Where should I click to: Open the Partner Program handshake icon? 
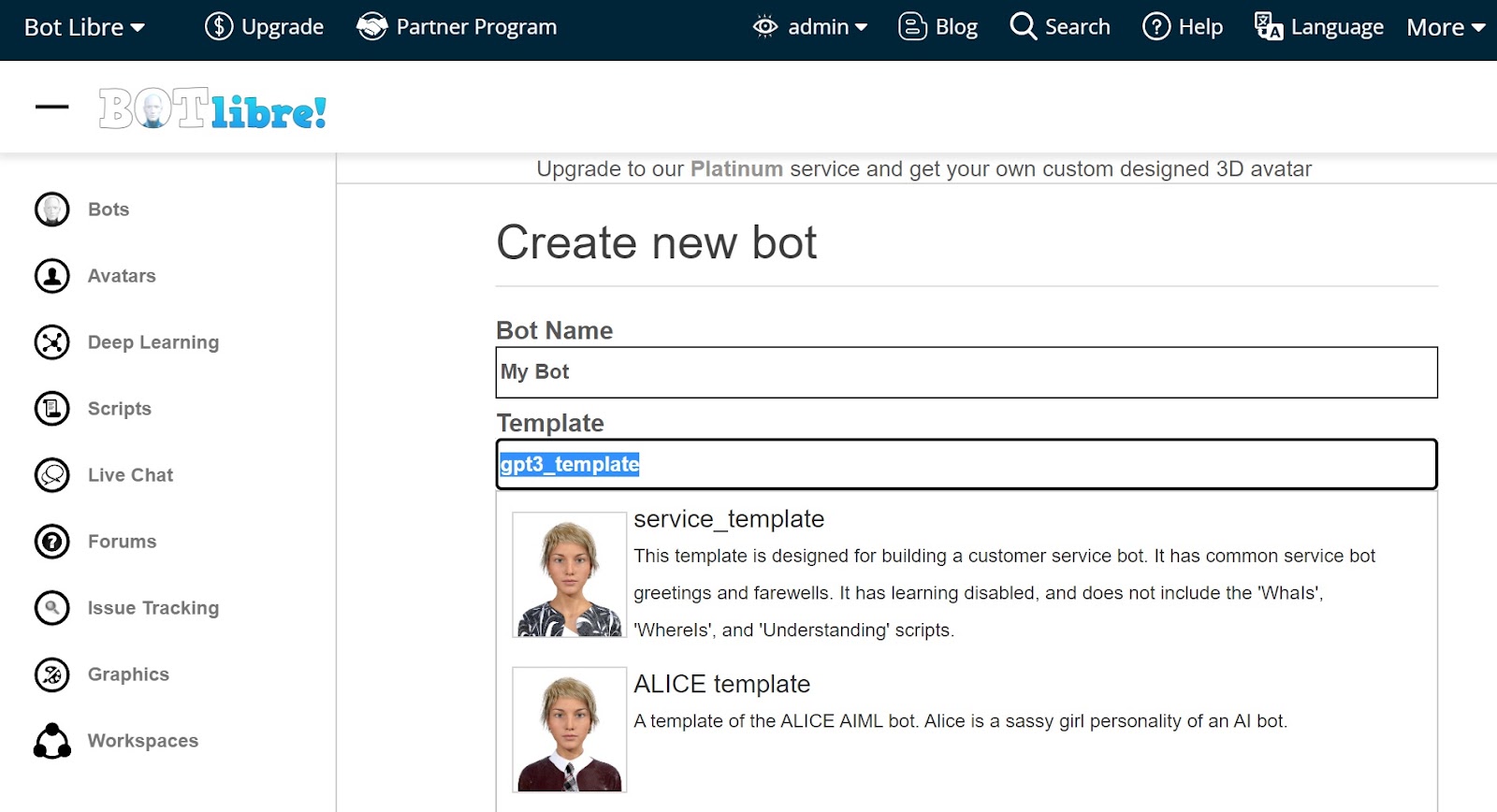coord(372,26)
